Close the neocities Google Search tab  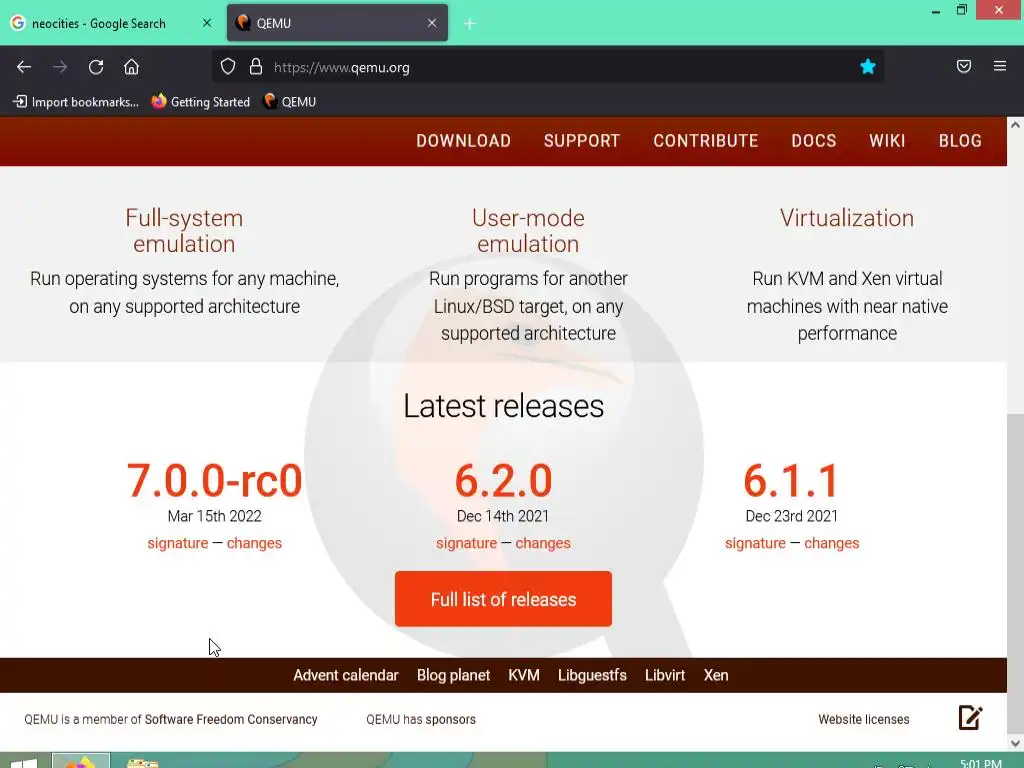pyautogui.click(x=206, y=23)
